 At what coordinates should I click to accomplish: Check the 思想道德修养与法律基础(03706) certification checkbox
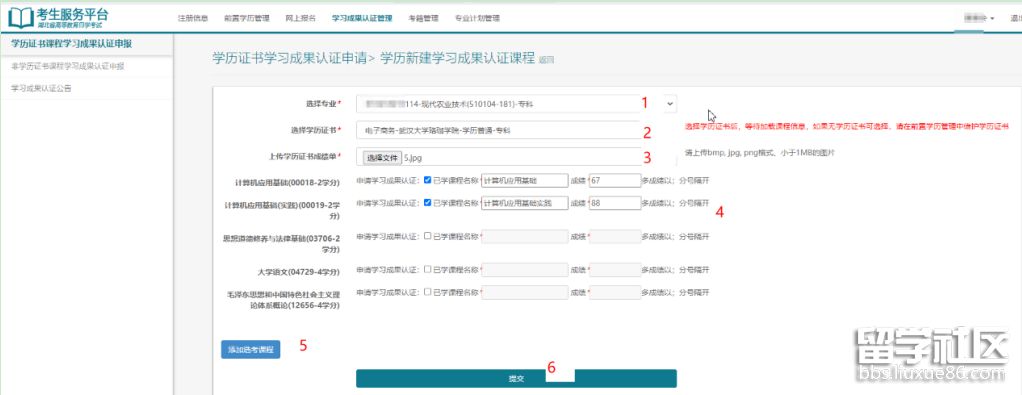(x=427, y=236)
